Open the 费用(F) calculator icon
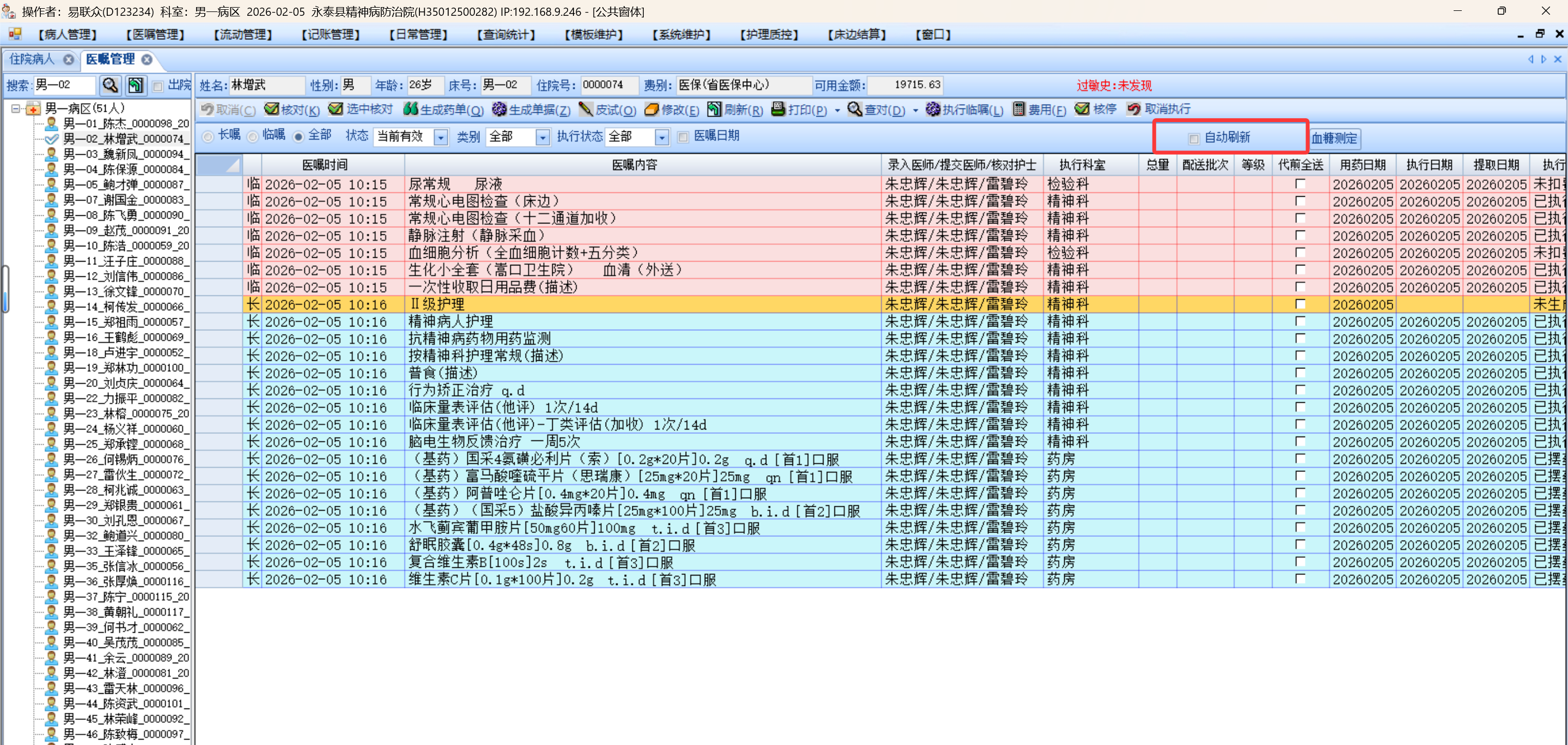 tap(1018, 109)
